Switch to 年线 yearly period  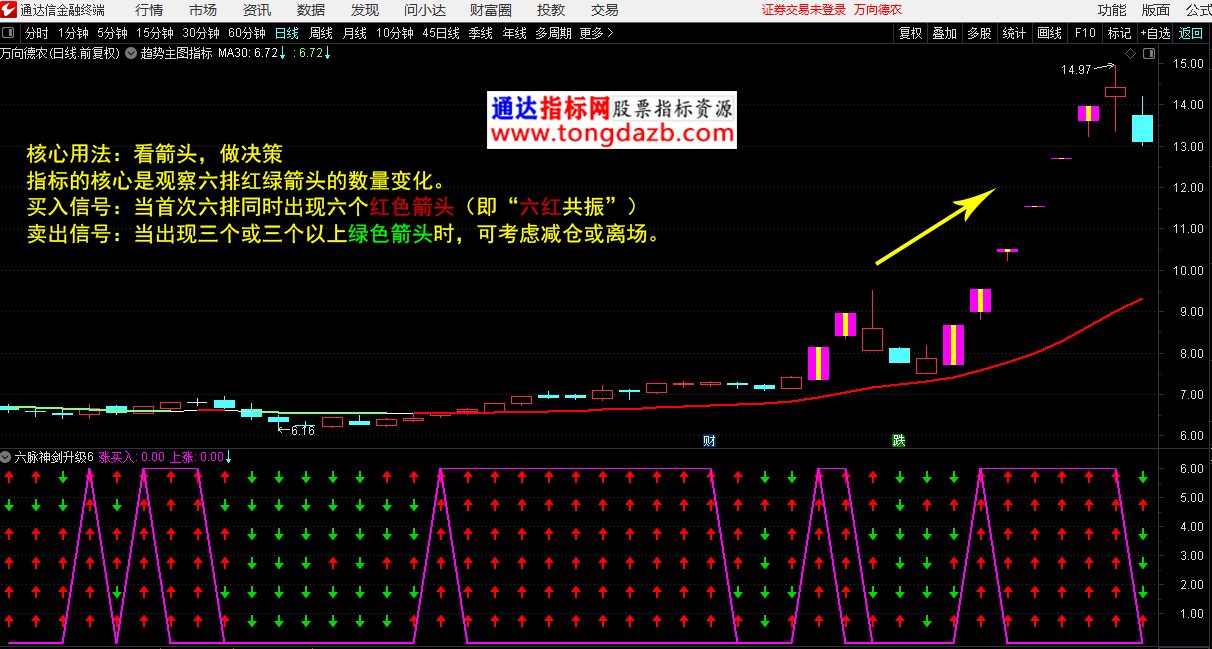click(x=515, y=33)
